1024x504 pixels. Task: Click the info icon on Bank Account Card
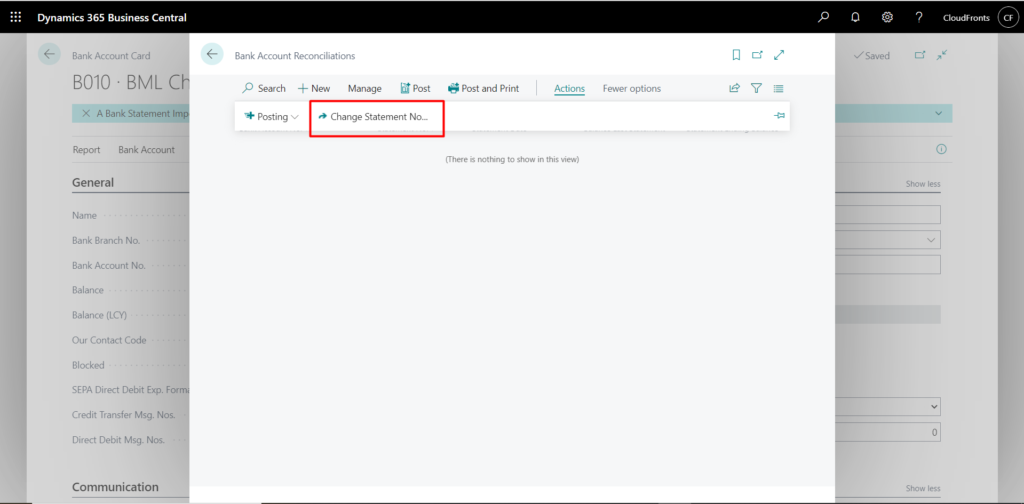[x=941, y=150]
